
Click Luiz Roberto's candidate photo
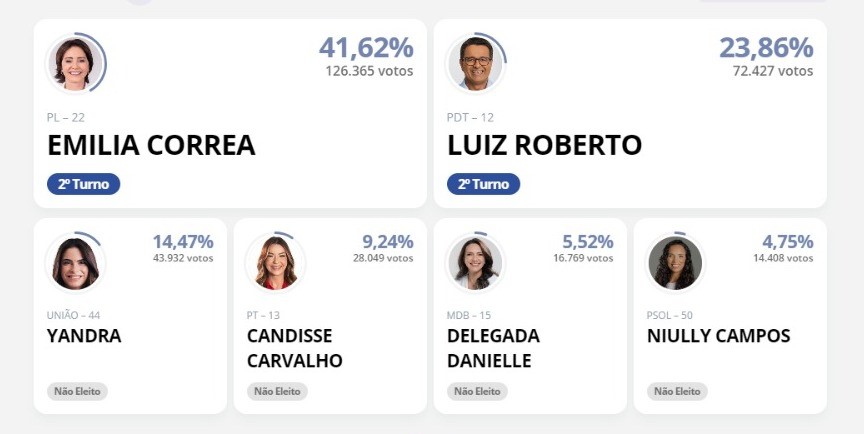click(475, 64)
